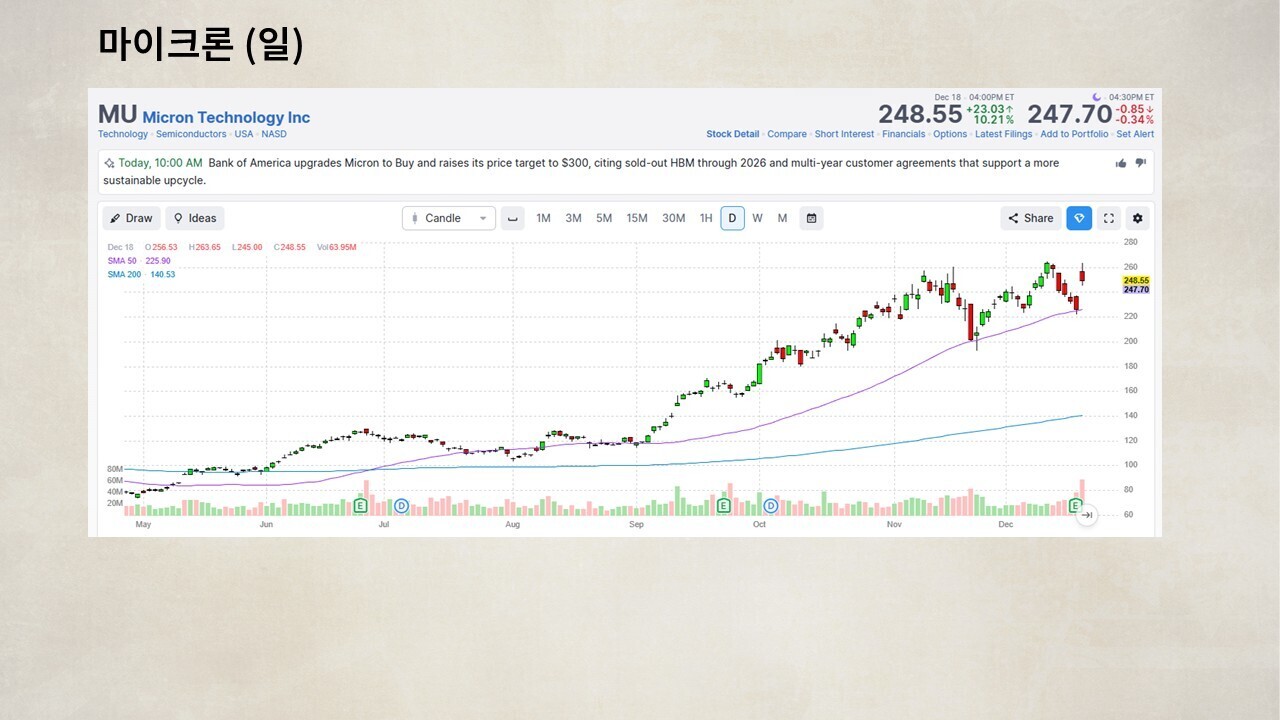The image size is (1280, 720).
Task: Click the moon after-hours icon
Action: point(1096,97)
